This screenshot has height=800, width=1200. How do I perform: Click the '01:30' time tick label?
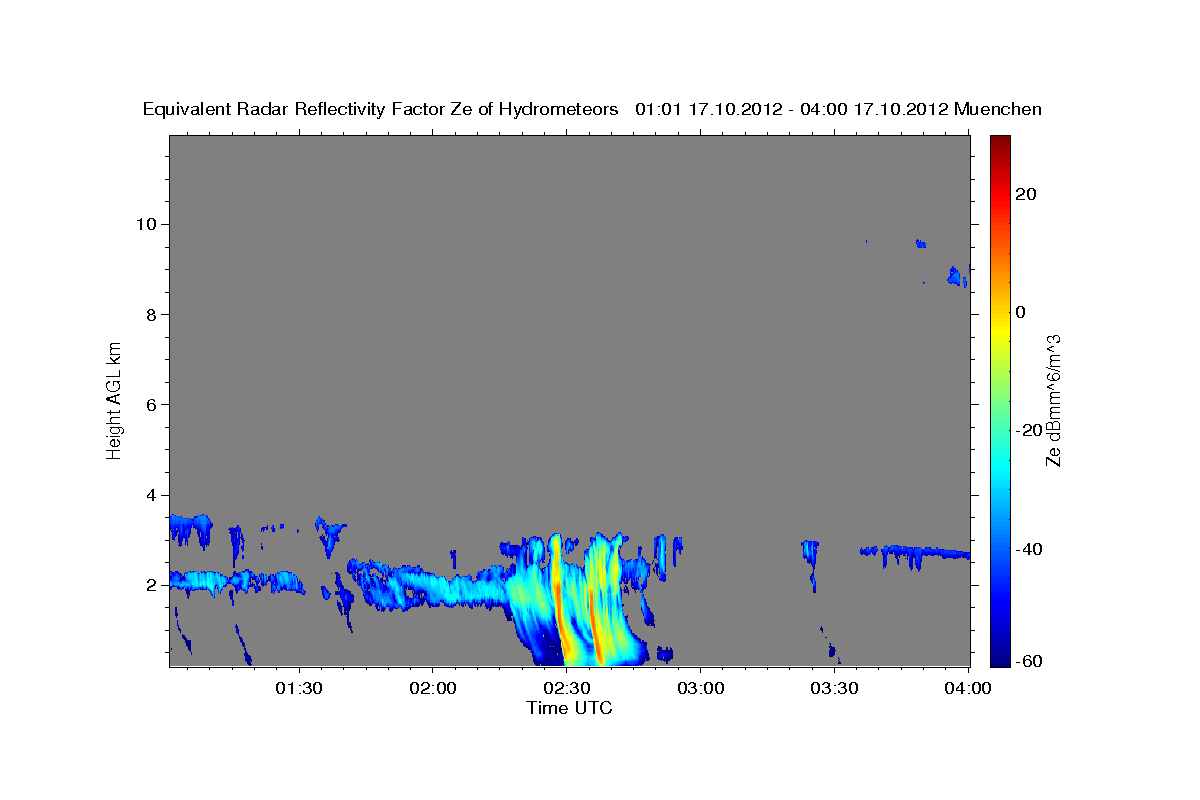[299, 689]
